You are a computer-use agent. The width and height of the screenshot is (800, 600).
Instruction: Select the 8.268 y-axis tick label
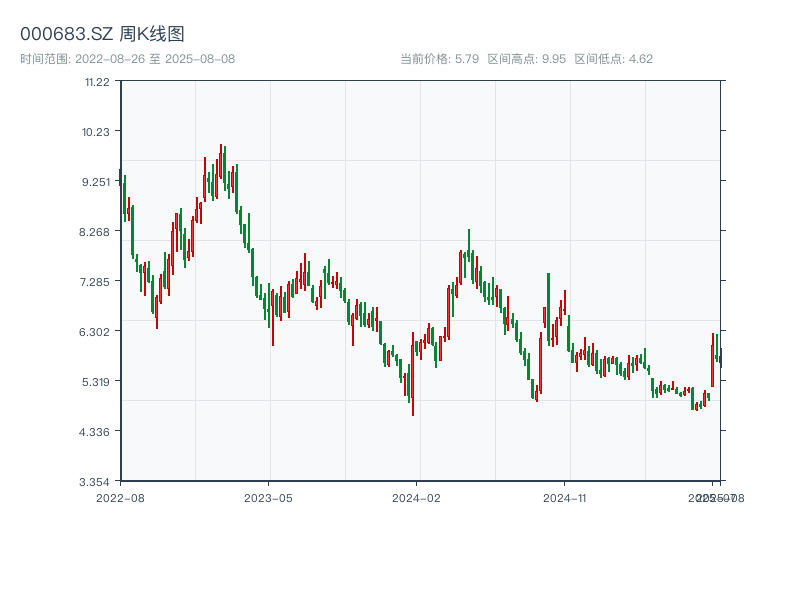(97, 232)
